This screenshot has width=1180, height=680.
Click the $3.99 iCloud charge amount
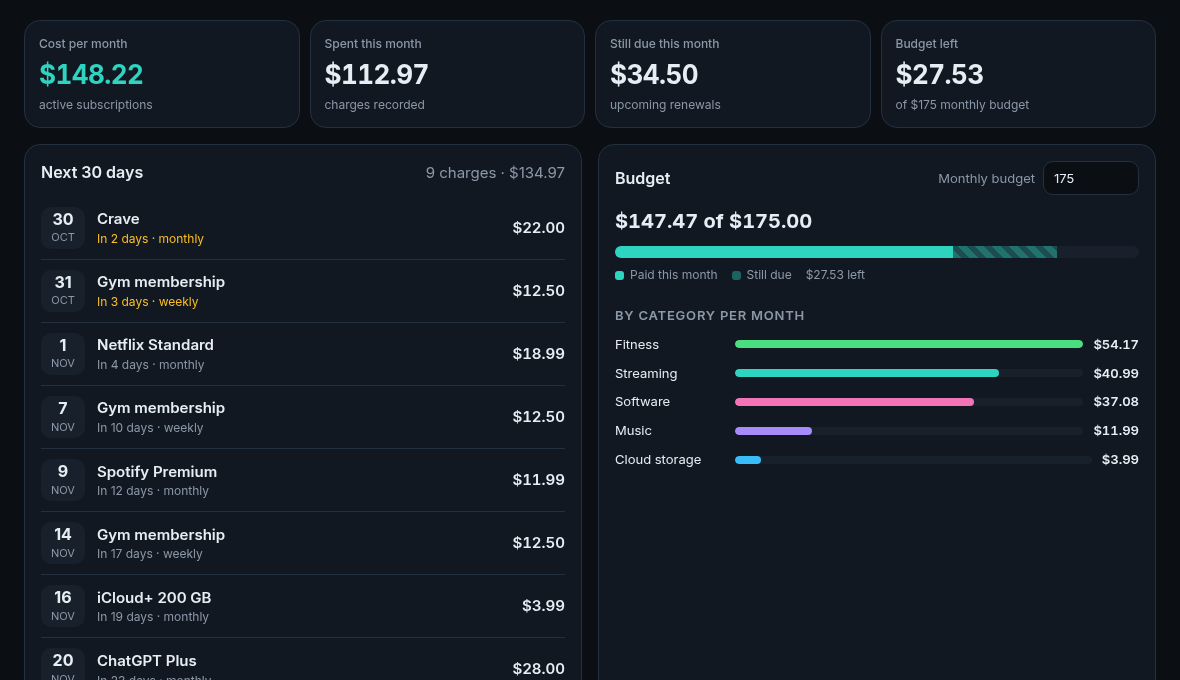tap(543, 606)
